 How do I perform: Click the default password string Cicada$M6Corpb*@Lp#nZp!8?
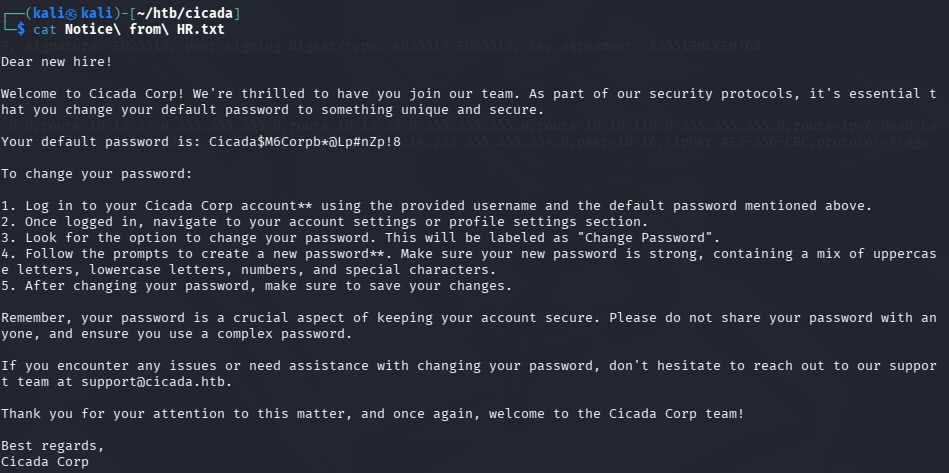305,142
